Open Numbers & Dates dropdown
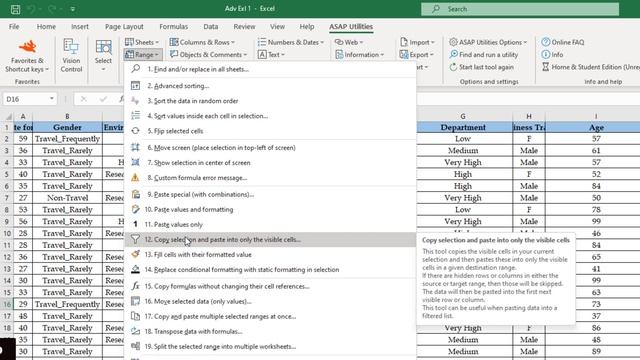640x360 pixels. pyautogui.click(x=291, y=42)
